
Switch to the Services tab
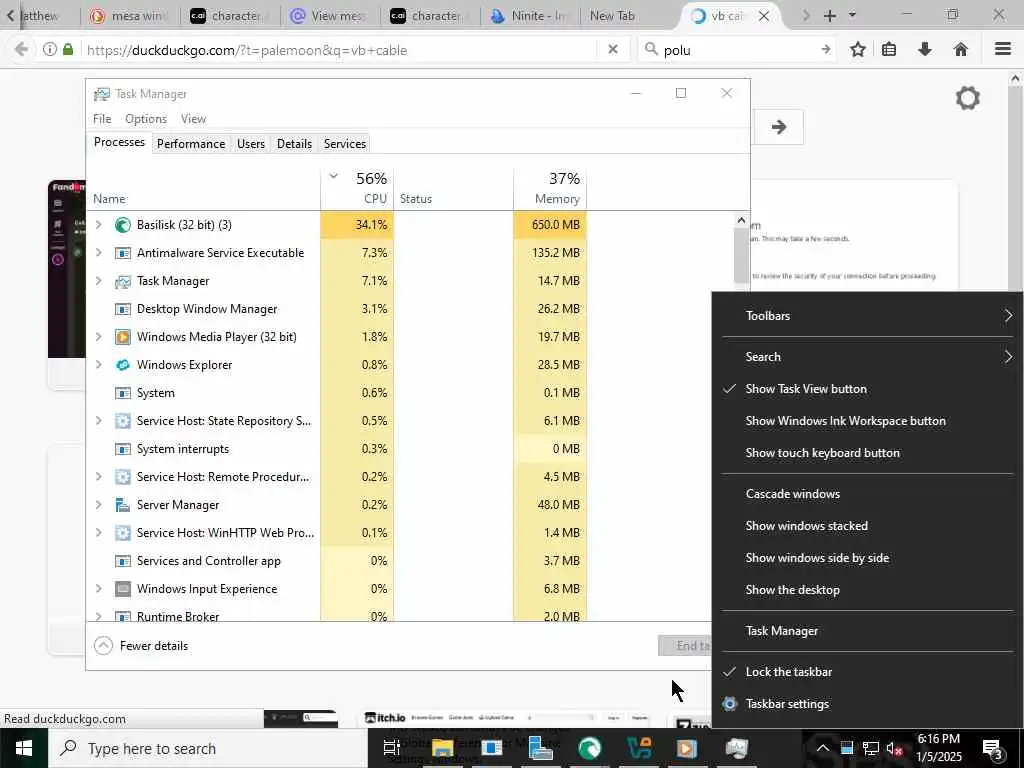point(345,144)
